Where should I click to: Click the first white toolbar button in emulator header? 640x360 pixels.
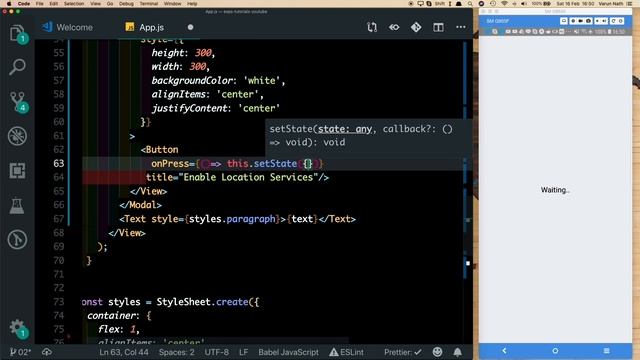coord(564,21)
